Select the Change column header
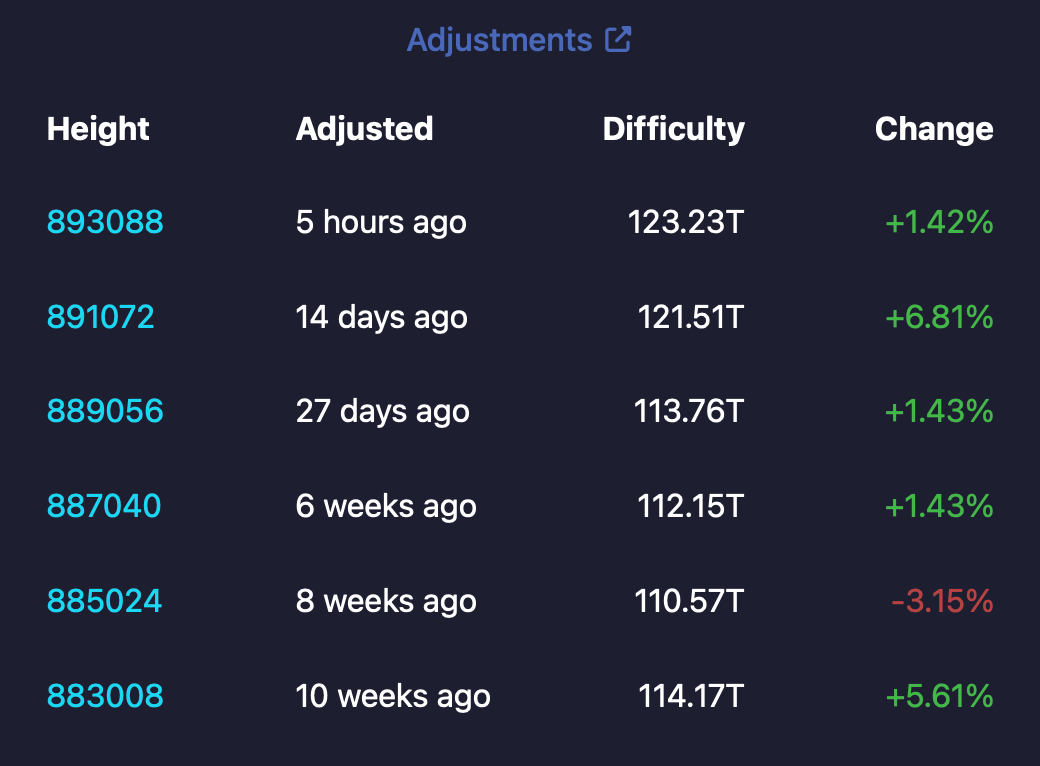1040x766 pixels. (x=933, y=128)
